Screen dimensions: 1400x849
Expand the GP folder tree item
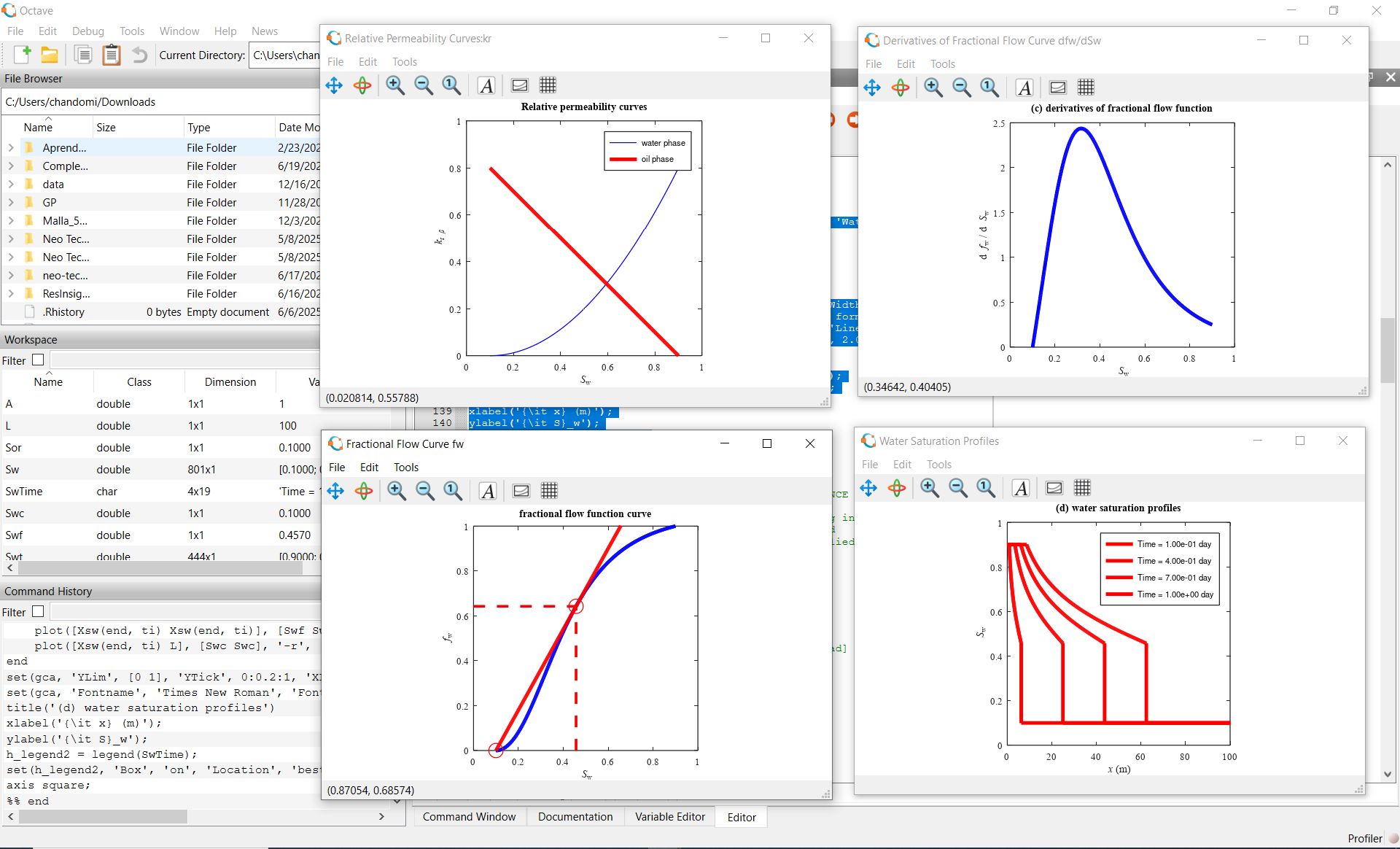11,202
